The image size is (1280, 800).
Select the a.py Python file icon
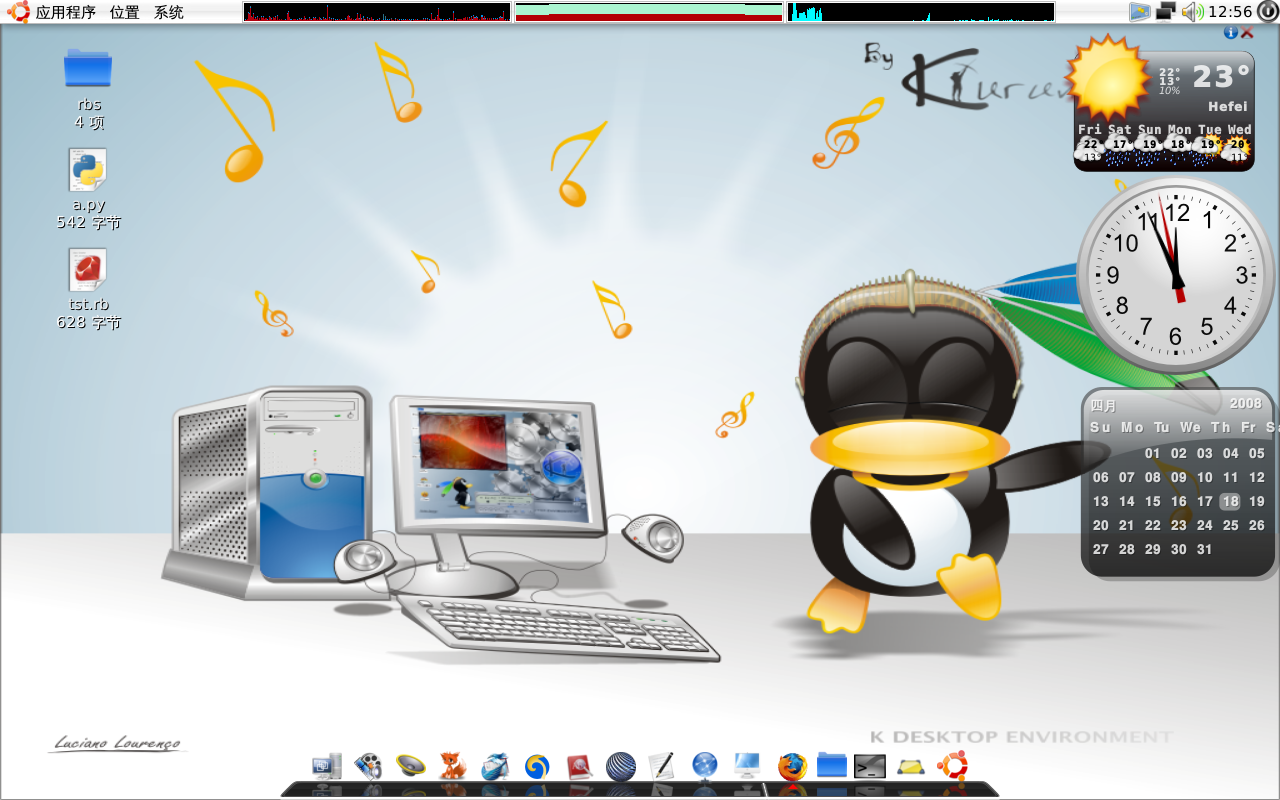pyautogui.click(x=88, y=170)
